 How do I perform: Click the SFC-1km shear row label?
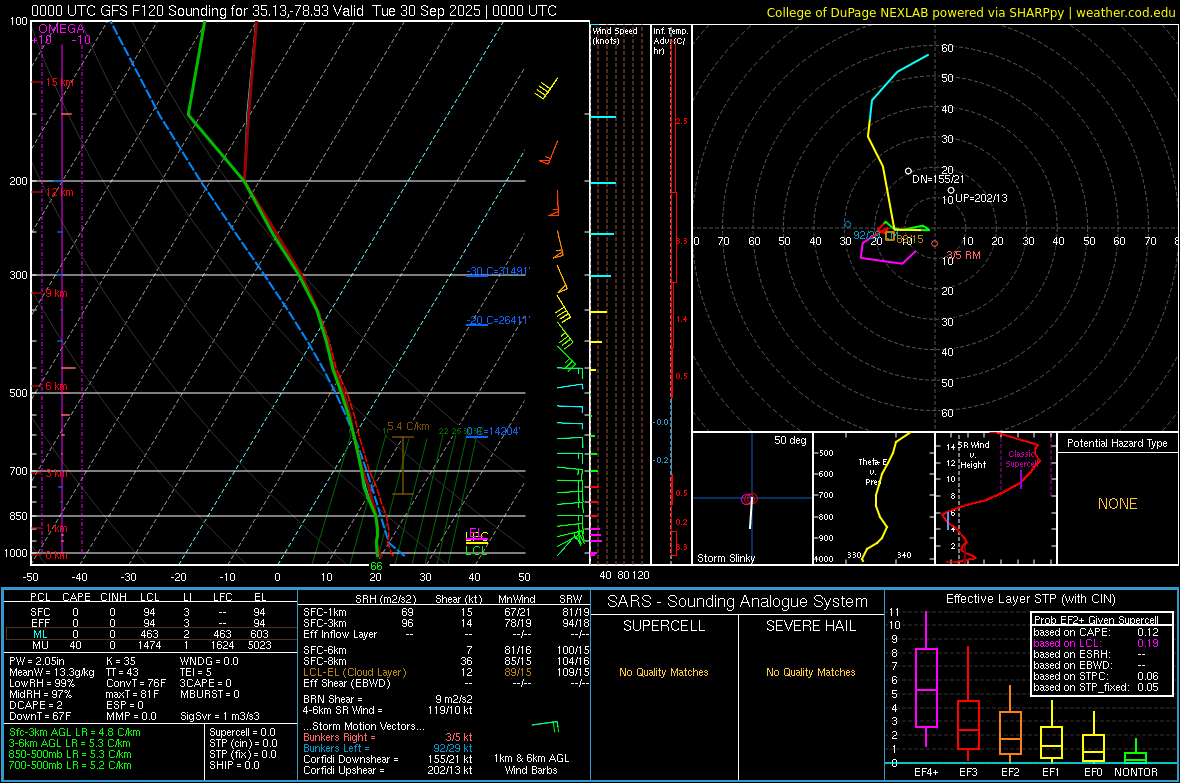pos(325,612)
